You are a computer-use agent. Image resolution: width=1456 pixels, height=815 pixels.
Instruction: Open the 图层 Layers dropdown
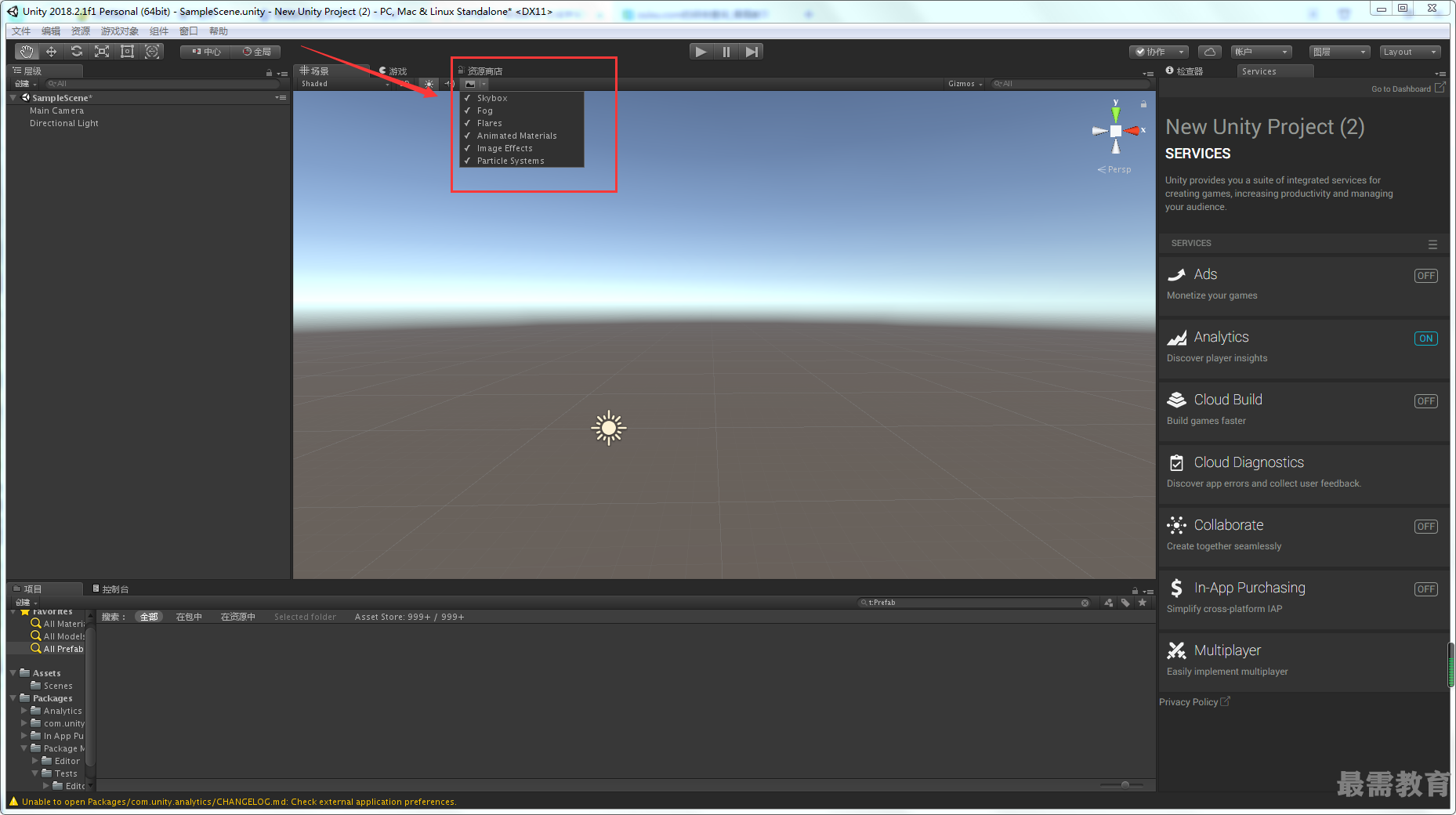(1339, 52)
